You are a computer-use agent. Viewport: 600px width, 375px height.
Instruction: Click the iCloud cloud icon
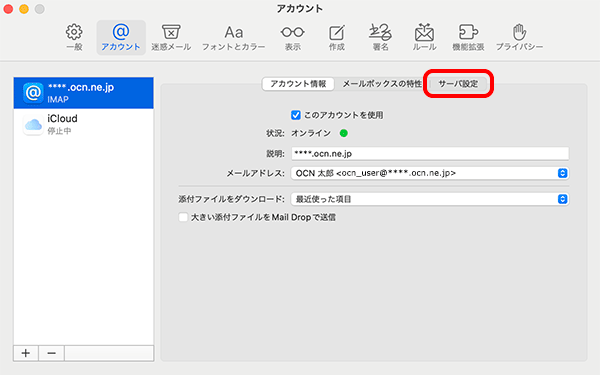[33, 124]
